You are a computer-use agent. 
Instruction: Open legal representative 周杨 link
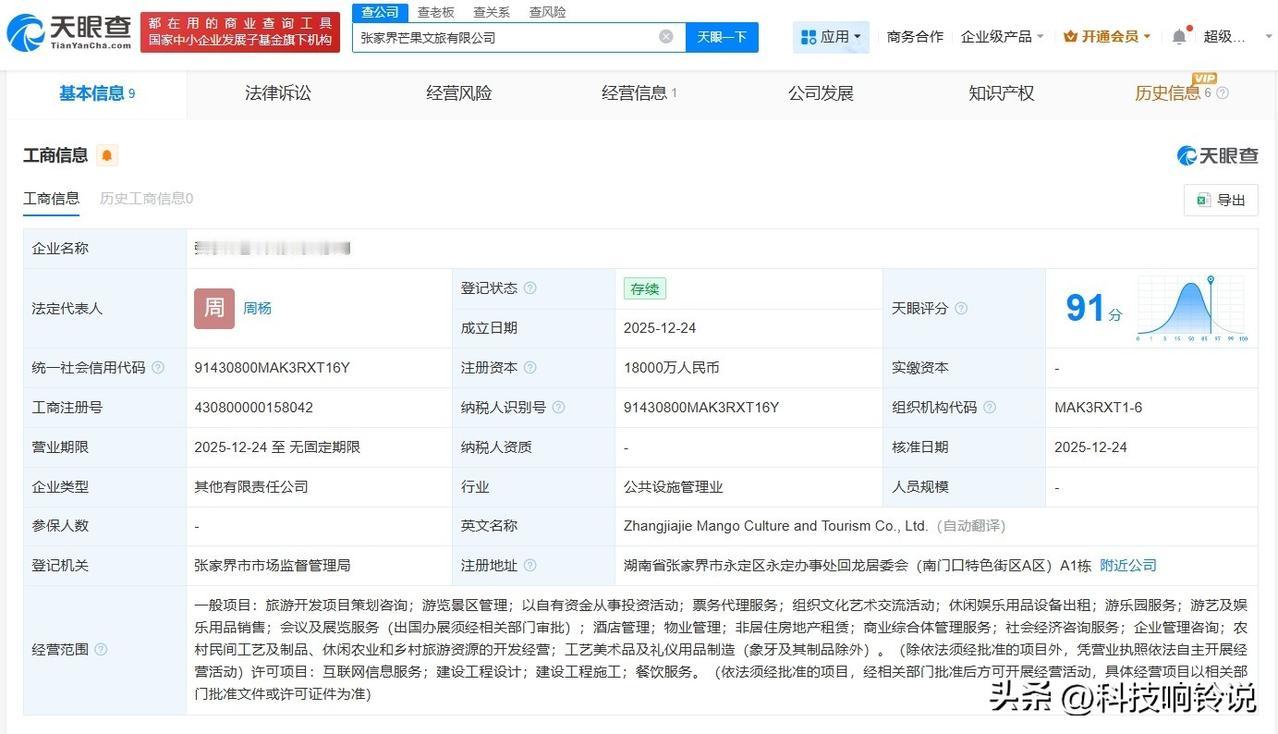257,308
